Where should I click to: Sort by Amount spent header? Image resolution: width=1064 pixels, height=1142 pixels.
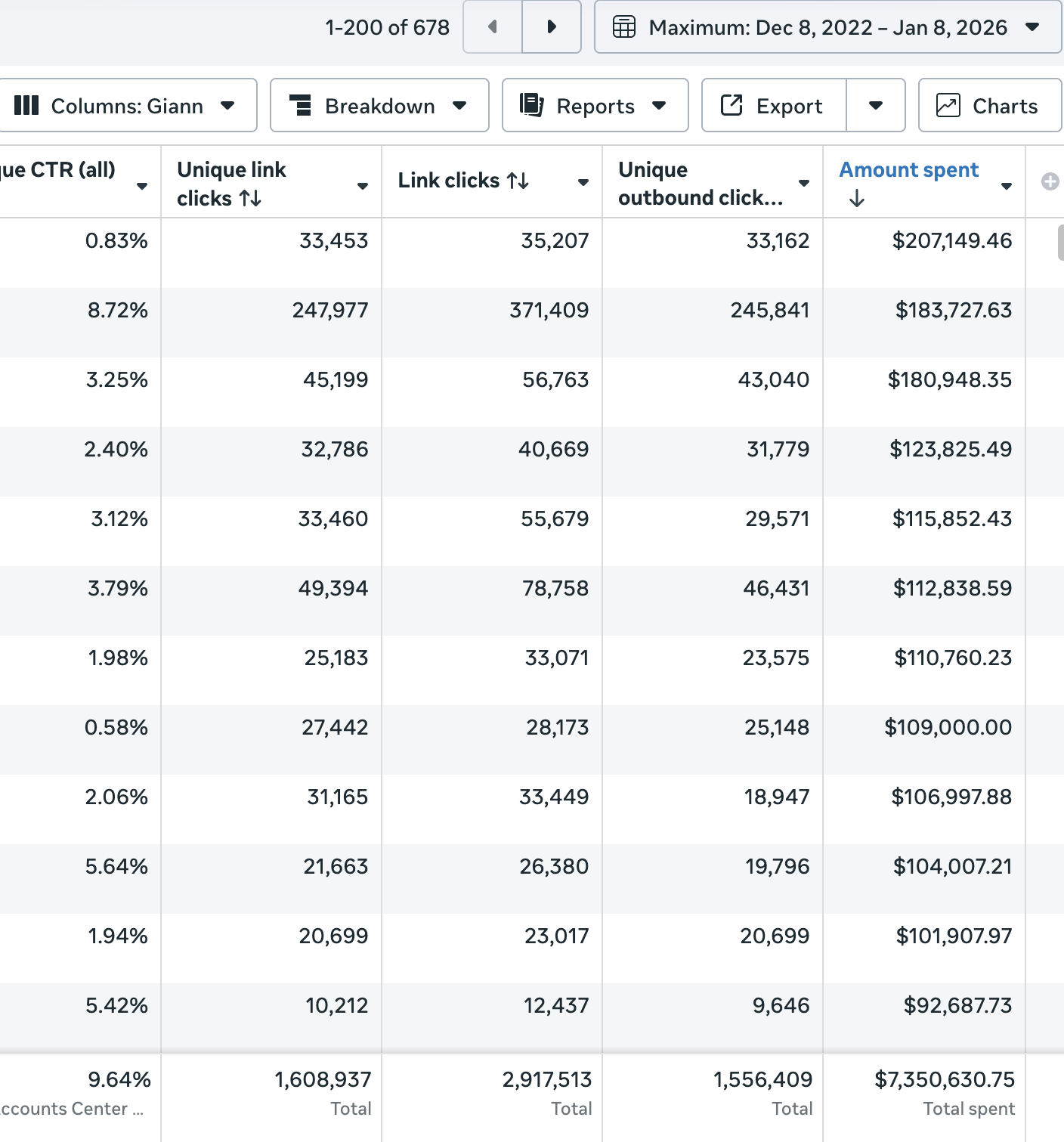tap(909, 170)
